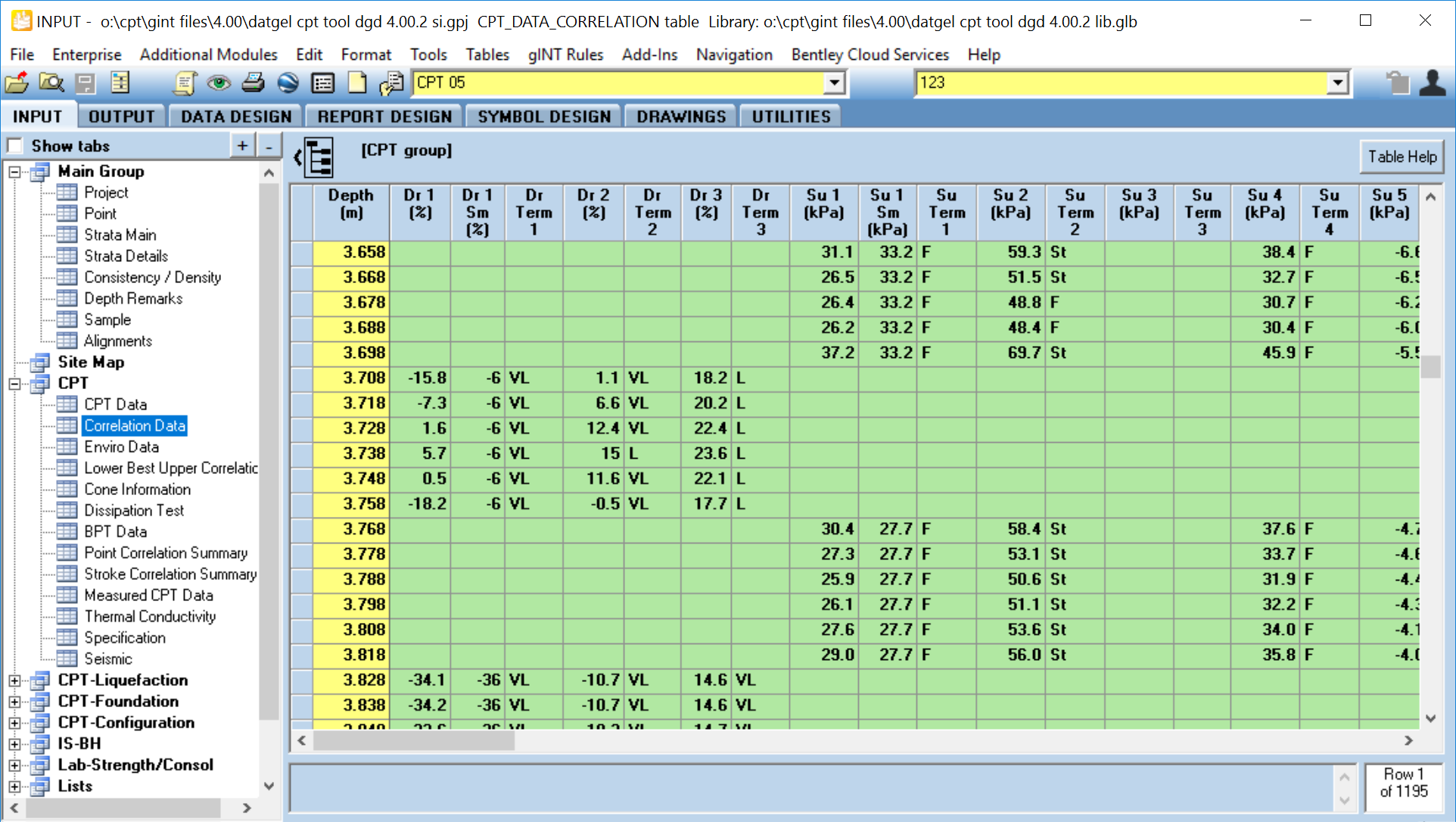Screen dimensions: 1456x822
Task: Click the scroll script icon
Action: tap(184, 83)
